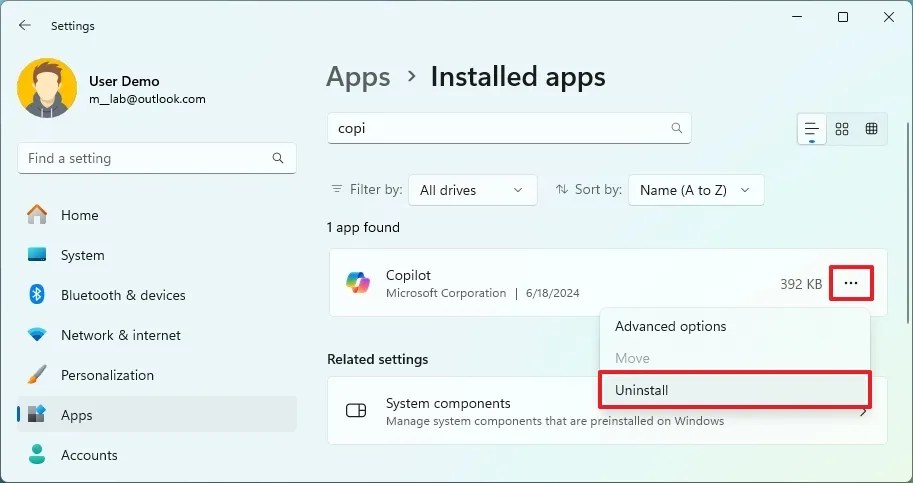Choose Uninstall from the Copilot menu
Viewport: 913px width, 483px height.
point(735,390)
